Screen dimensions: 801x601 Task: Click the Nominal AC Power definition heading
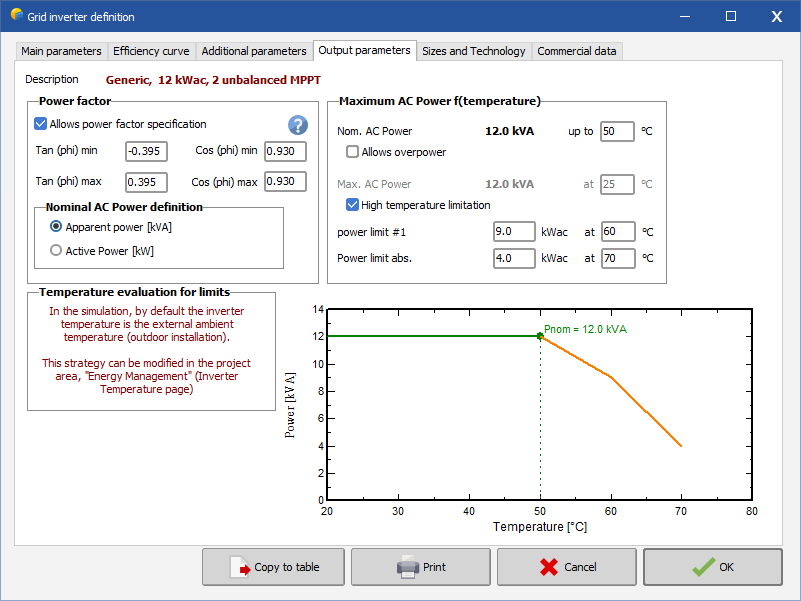(124, 207)
